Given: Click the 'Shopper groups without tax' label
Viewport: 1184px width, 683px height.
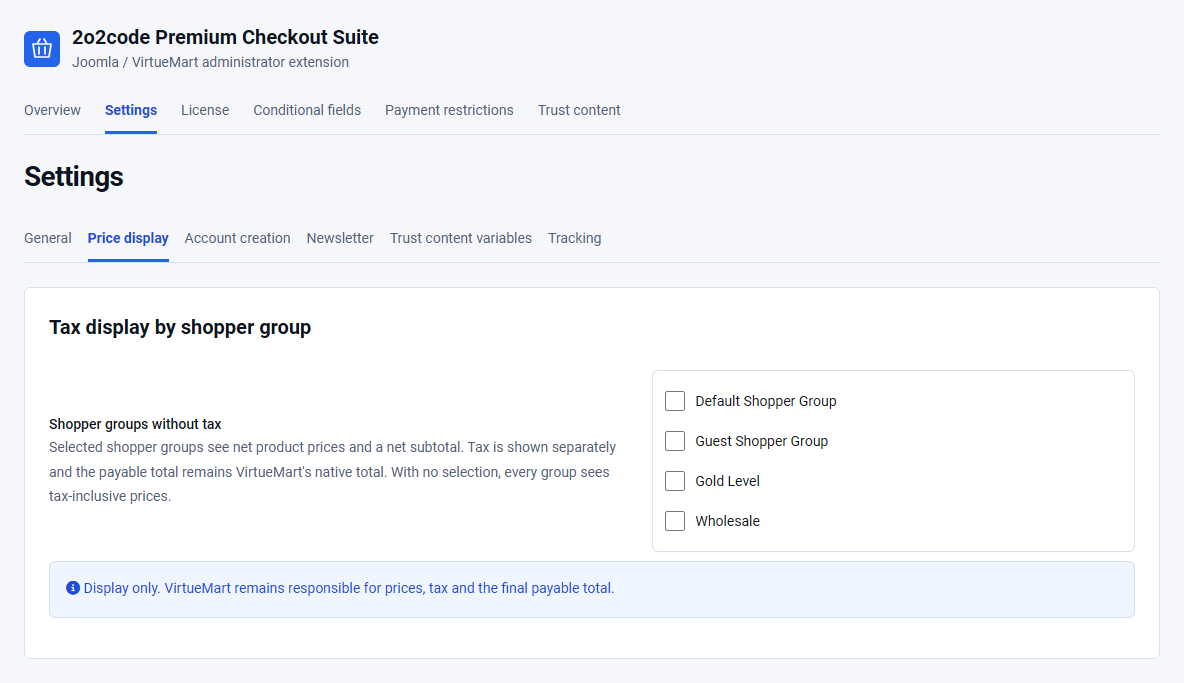Looking at the screenshot, I should pos(135,424).
